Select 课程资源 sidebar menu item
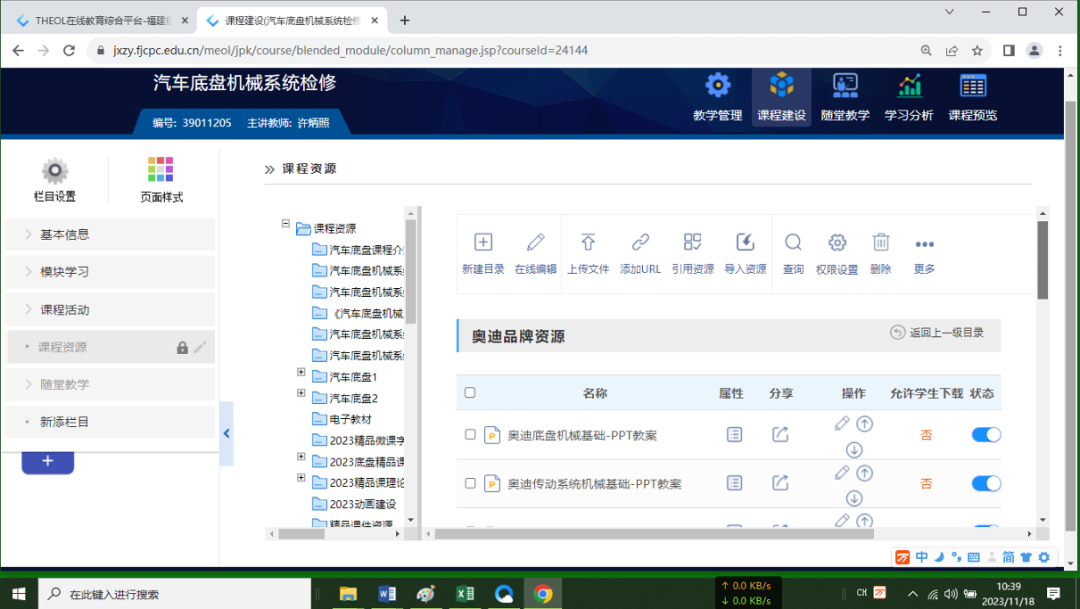The width and height of the screenshot is (1080, 609). [x=110, y=347]
